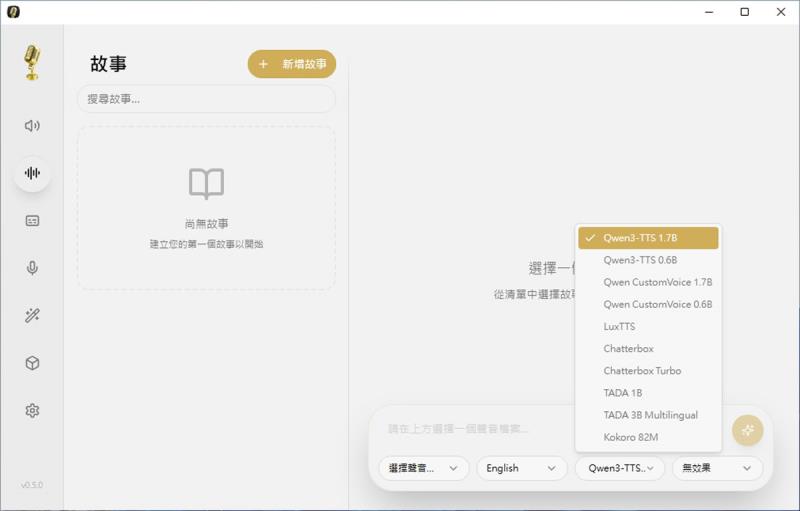Select LuxTTS from model list
800x511 pixels.
coord(648,327)
